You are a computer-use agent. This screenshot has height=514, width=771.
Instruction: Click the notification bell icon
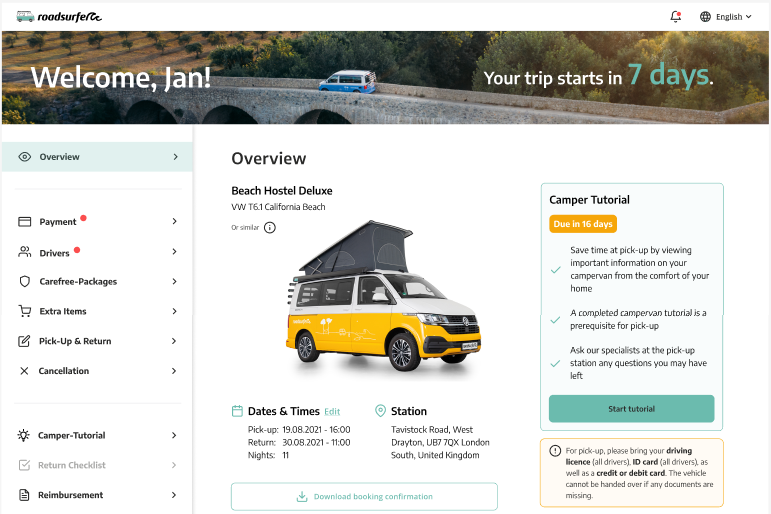[676, 17]
